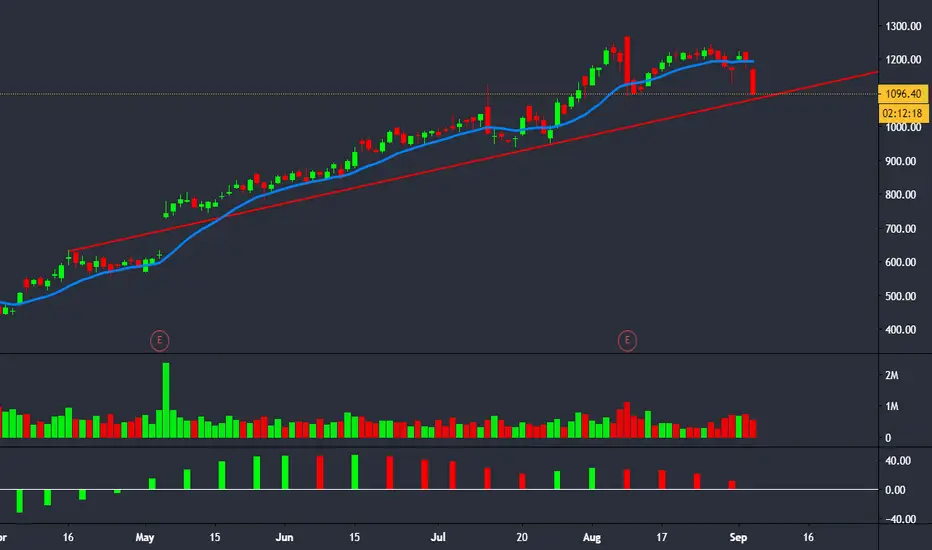The image size is (932, 550).
Task: Click the 800.00 price axis label
Action: (902, 194)
